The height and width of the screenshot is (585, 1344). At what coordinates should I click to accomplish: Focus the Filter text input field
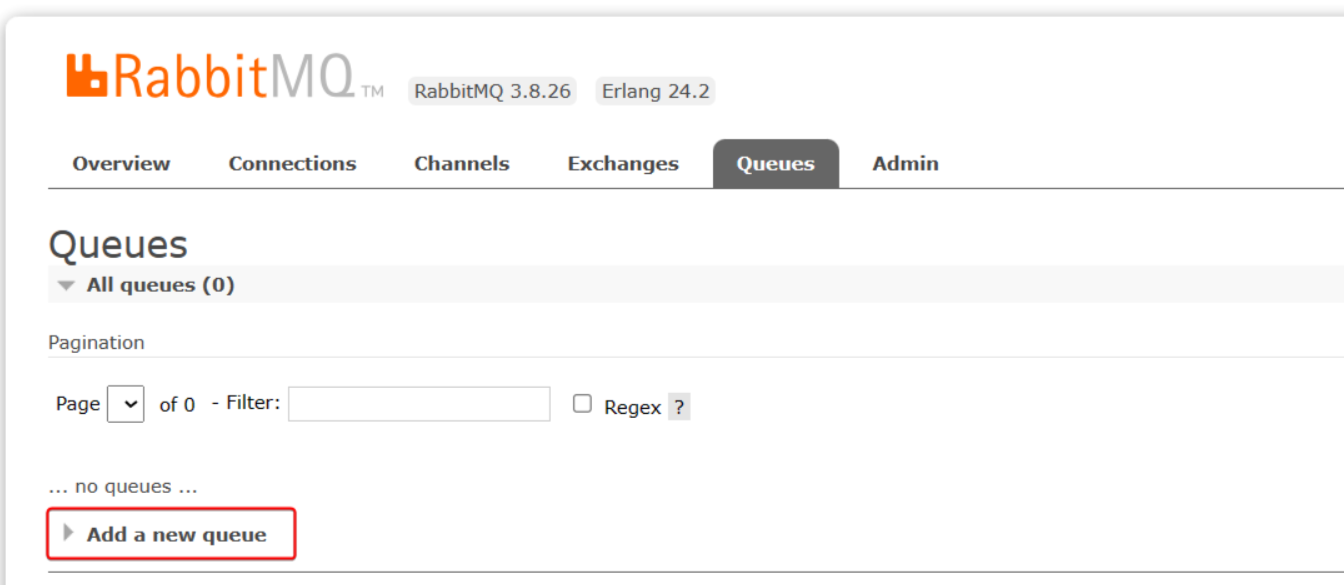419,404
